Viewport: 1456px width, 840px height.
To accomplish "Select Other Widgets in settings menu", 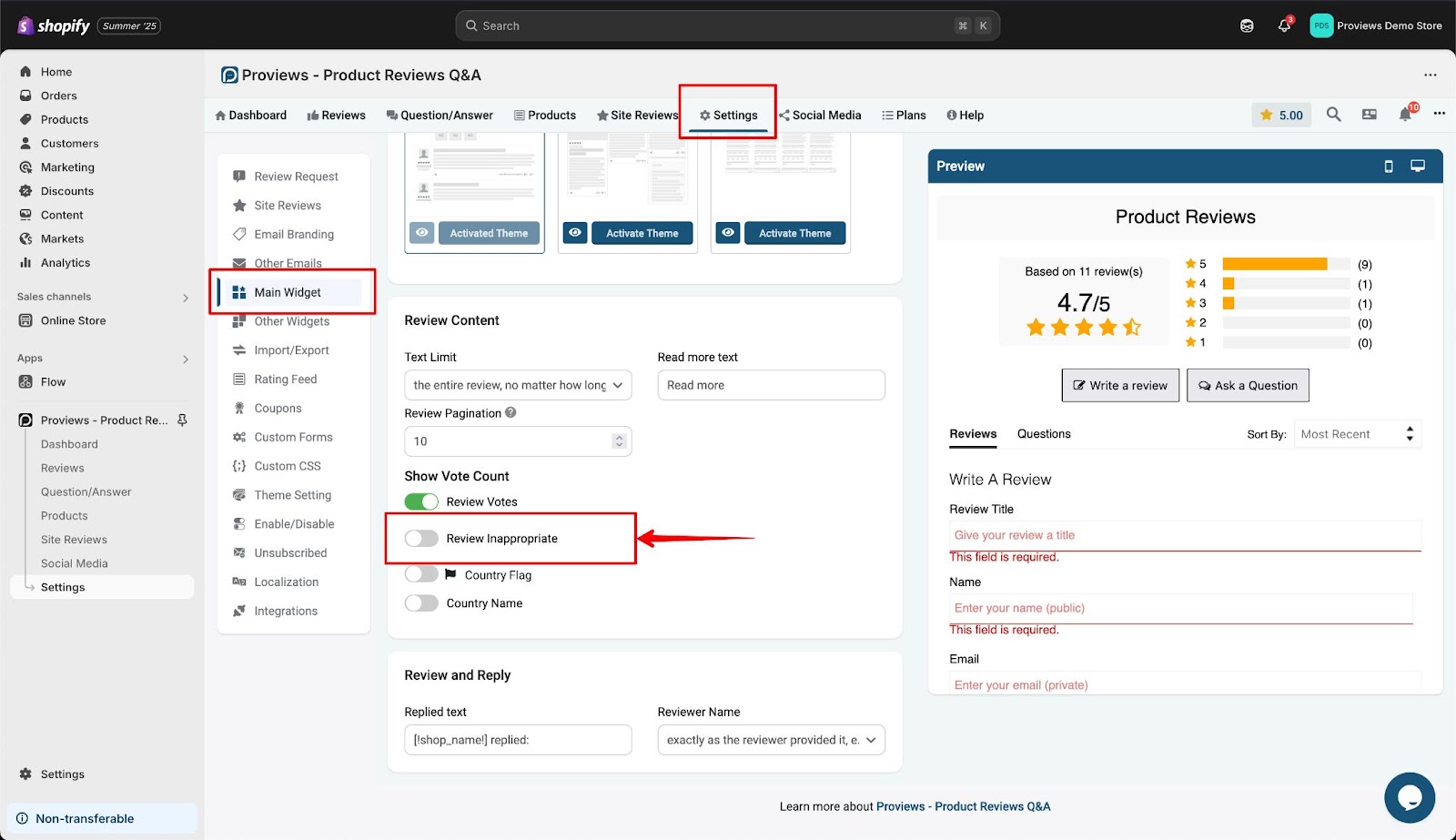I will pyautogui.click(x=291, y=321).
